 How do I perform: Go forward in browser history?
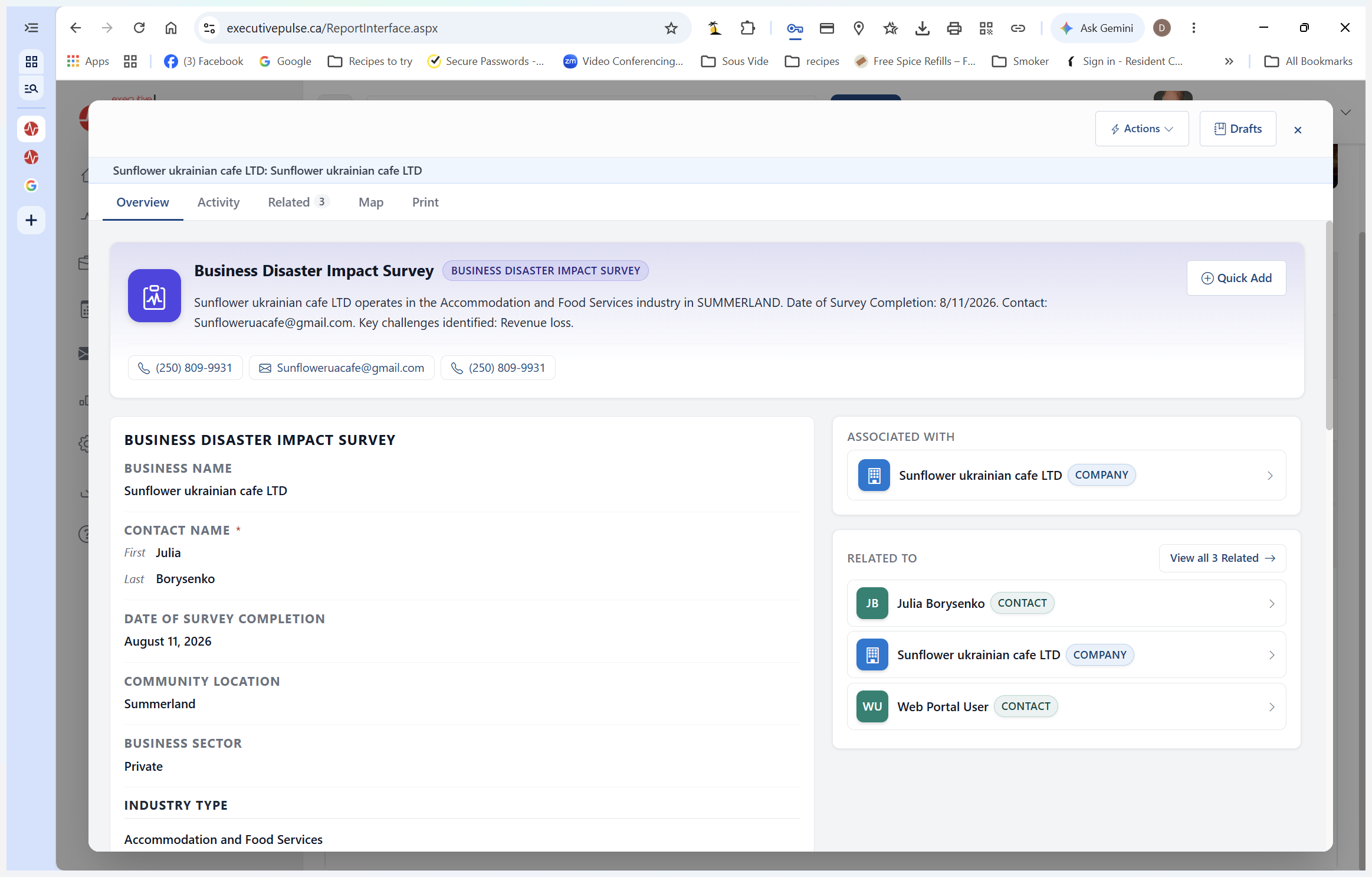click(x=107, y=28)
